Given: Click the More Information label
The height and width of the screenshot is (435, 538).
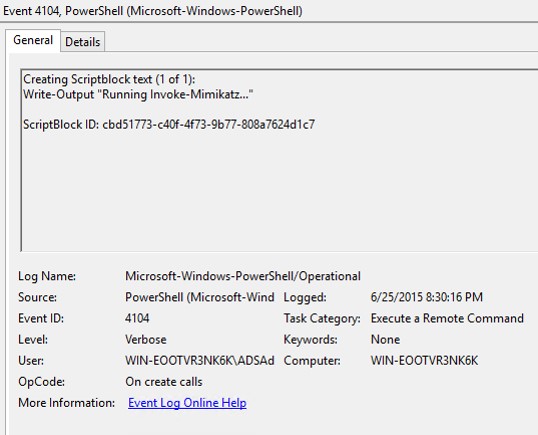Looking at the screenshot, I should [x=67, y=403].
